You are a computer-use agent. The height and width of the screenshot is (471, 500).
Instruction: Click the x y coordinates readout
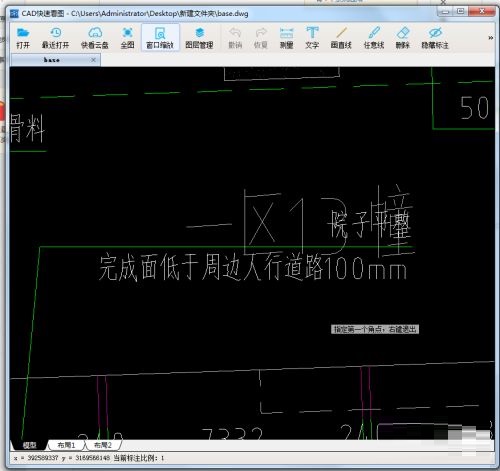coord(62,458)
